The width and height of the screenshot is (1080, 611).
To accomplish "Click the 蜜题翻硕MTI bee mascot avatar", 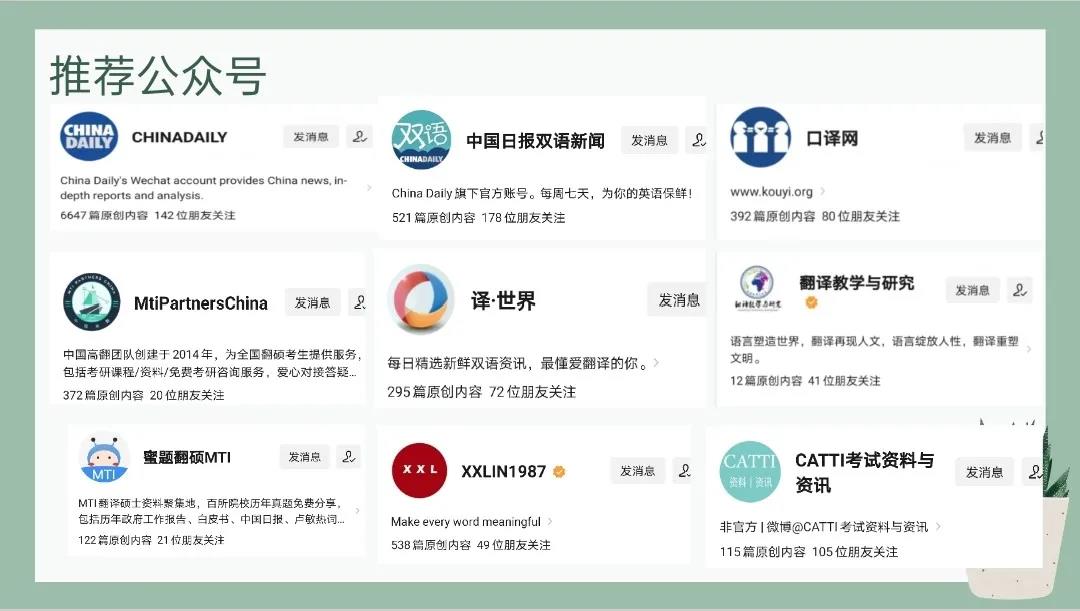I will 104,458.
